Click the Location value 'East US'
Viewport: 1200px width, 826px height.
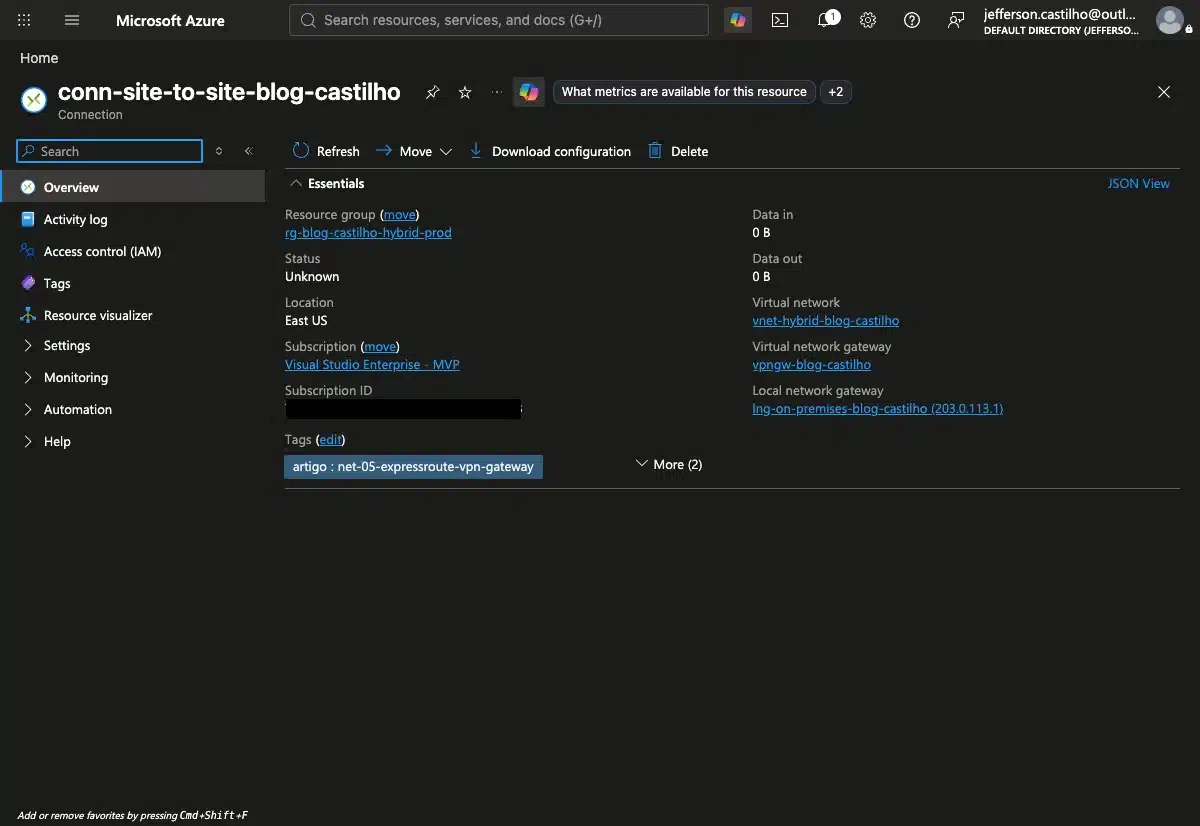click(306, 320)
